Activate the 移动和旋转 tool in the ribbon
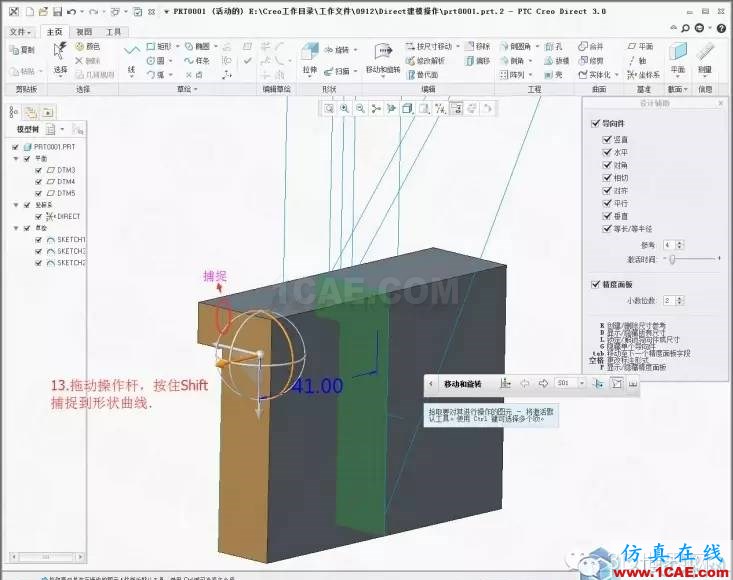Image resolution: width=733 pixels, height=580 pixels. 383,59
